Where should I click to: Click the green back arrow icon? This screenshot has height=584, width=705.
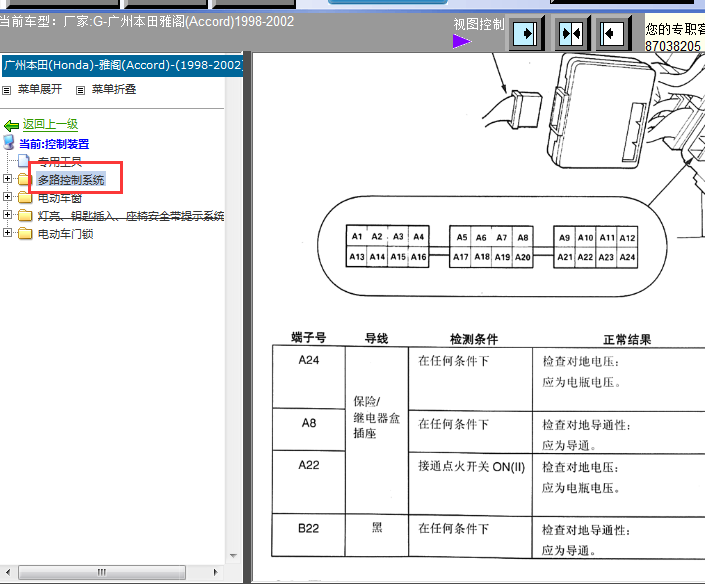[x=11, y=125]
